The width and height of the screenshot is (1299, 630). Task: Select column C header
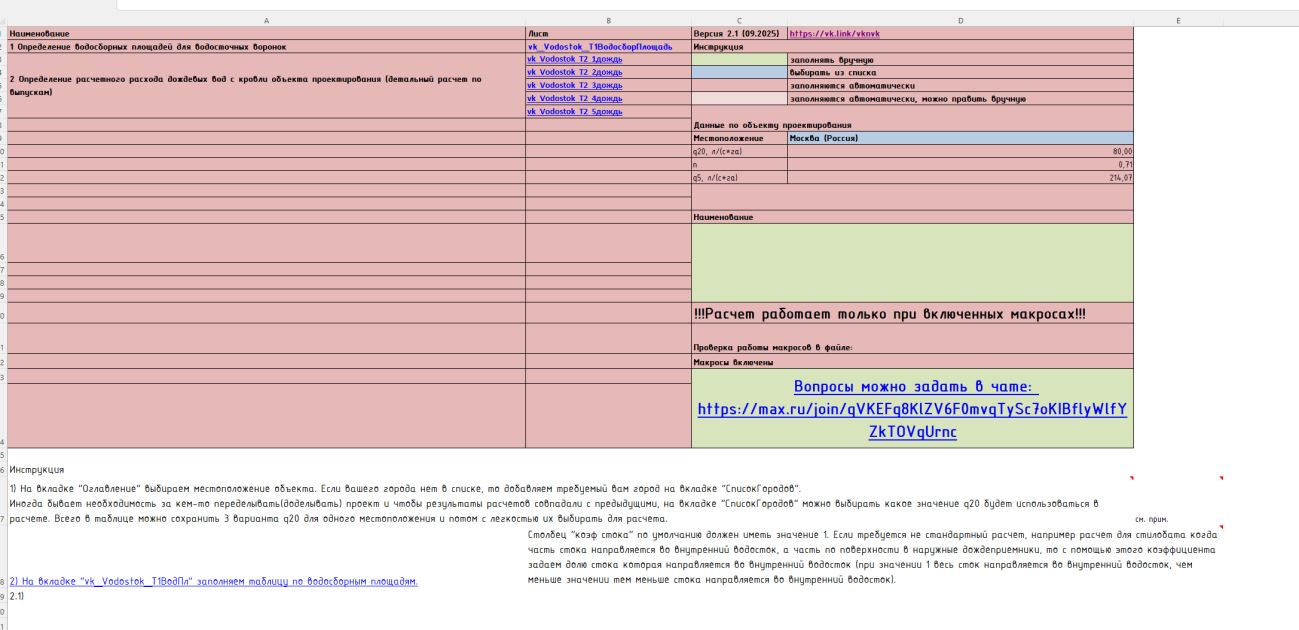click(739, 21)
